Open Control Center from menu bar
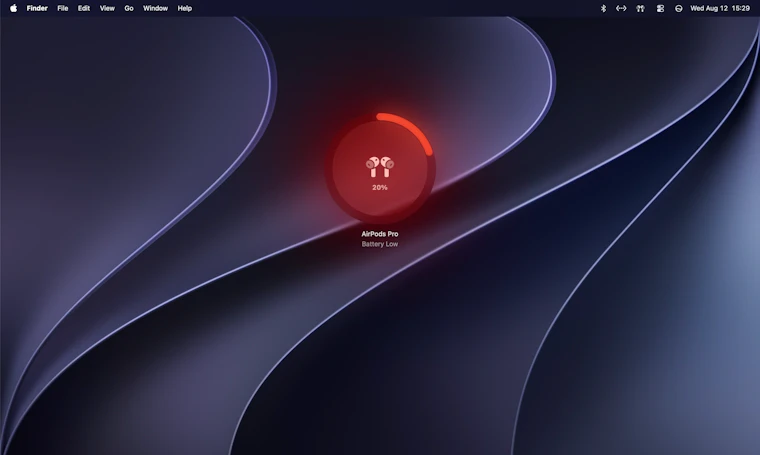 (x=660, y=8)
